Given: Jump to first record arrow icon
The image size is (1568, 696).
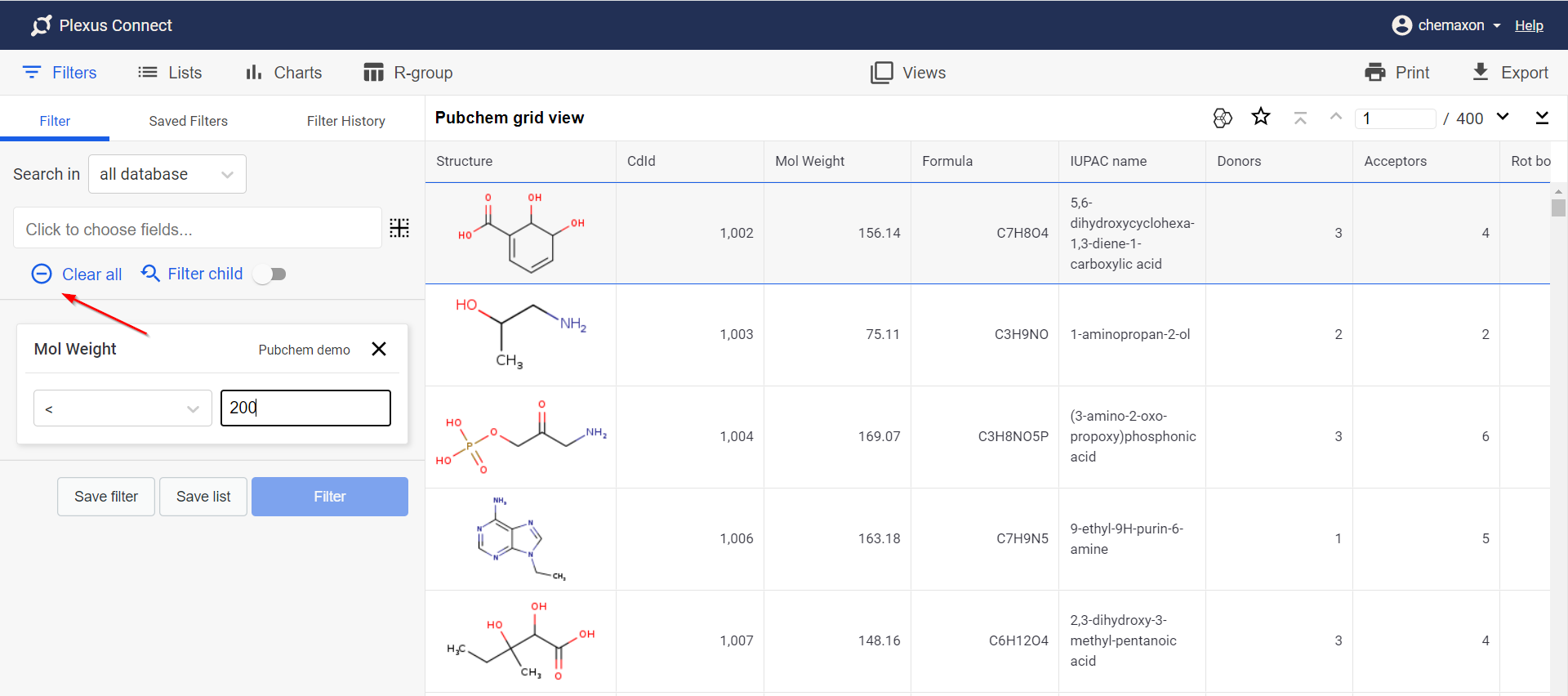Looking at the screenshot, I should 1300,118.
